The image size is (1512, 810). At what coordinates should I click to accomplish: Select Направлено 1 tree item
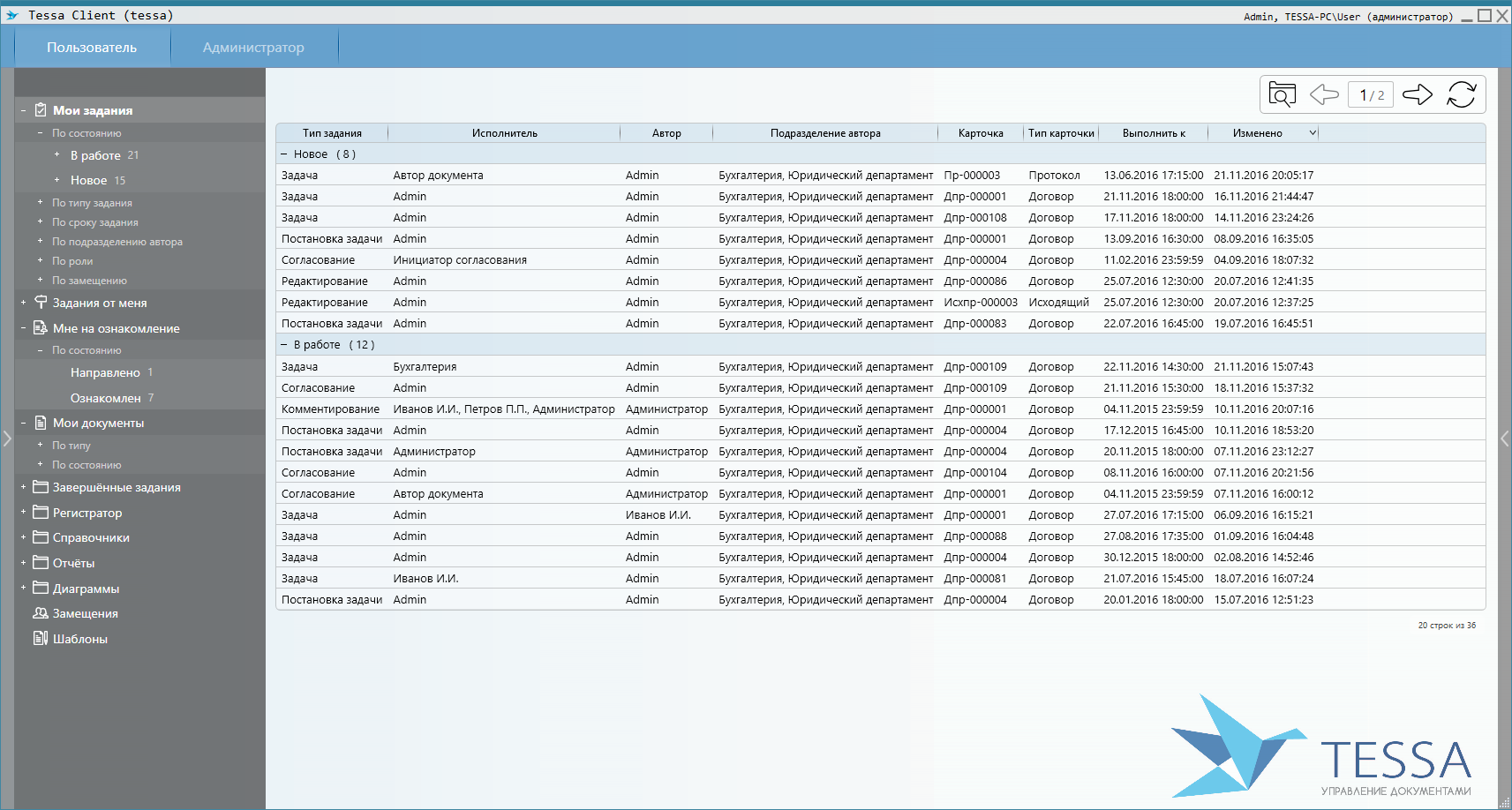[111, 372]
